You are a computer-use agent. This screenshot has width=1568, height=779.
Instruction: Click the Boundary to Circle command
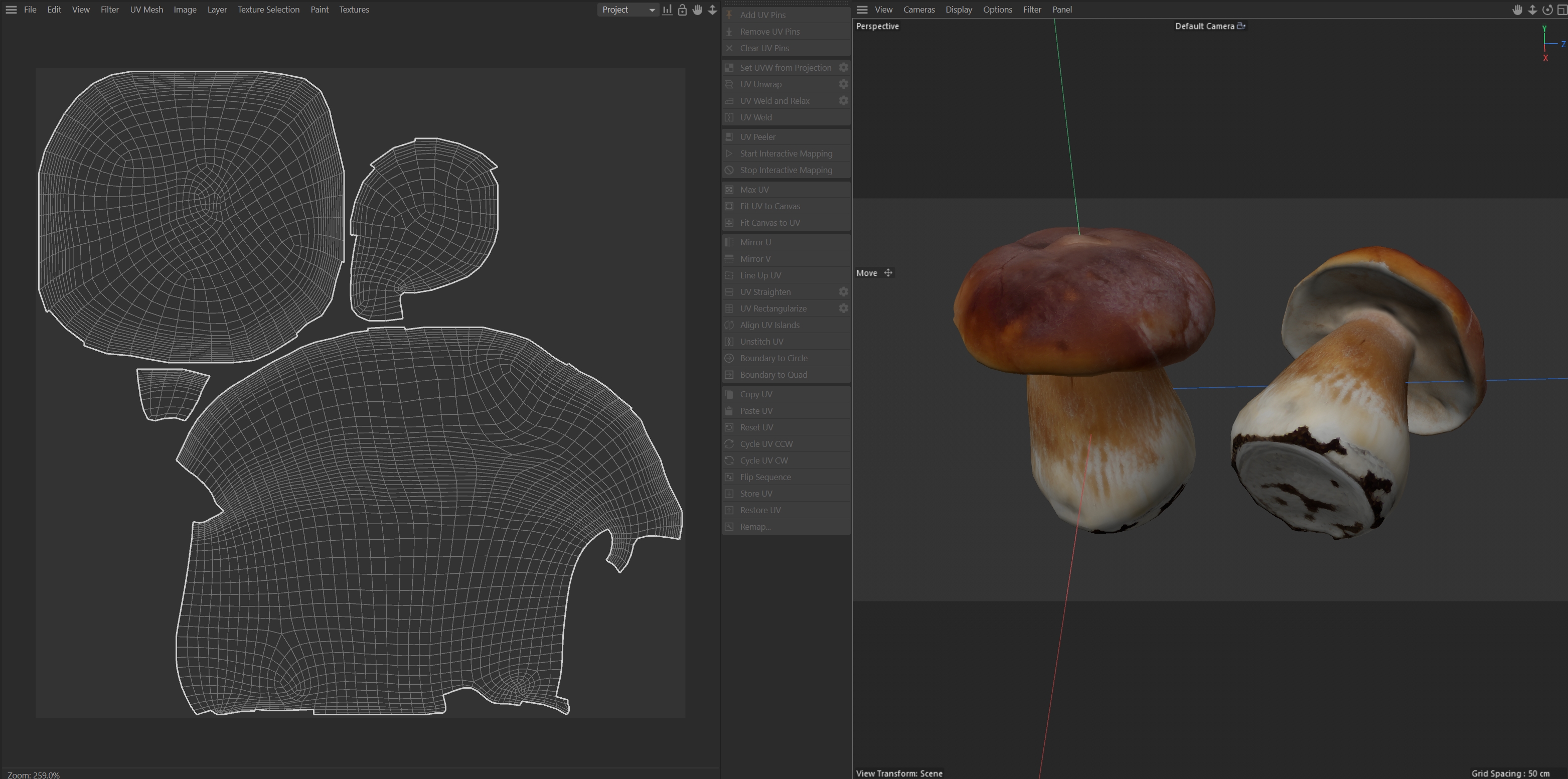pyautogui.click(x=773, y=359)
